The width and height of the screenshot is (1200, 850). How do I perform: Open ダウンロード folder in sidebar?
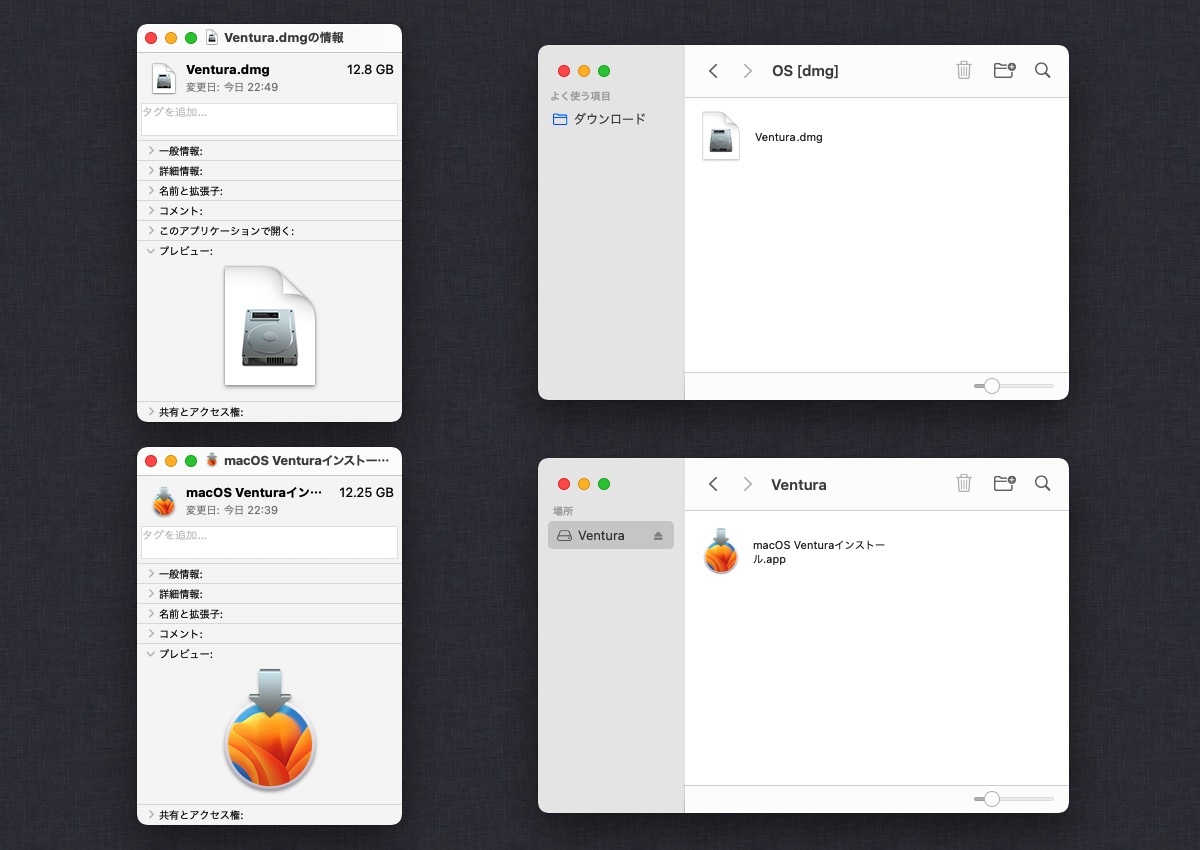[x=608, y=119]
